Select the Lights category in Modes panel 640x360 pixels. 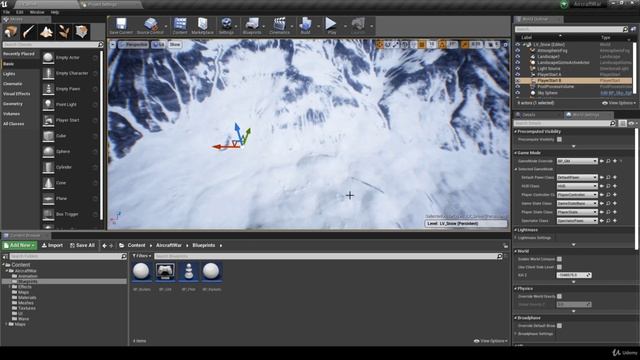click(x=9, y=74)
